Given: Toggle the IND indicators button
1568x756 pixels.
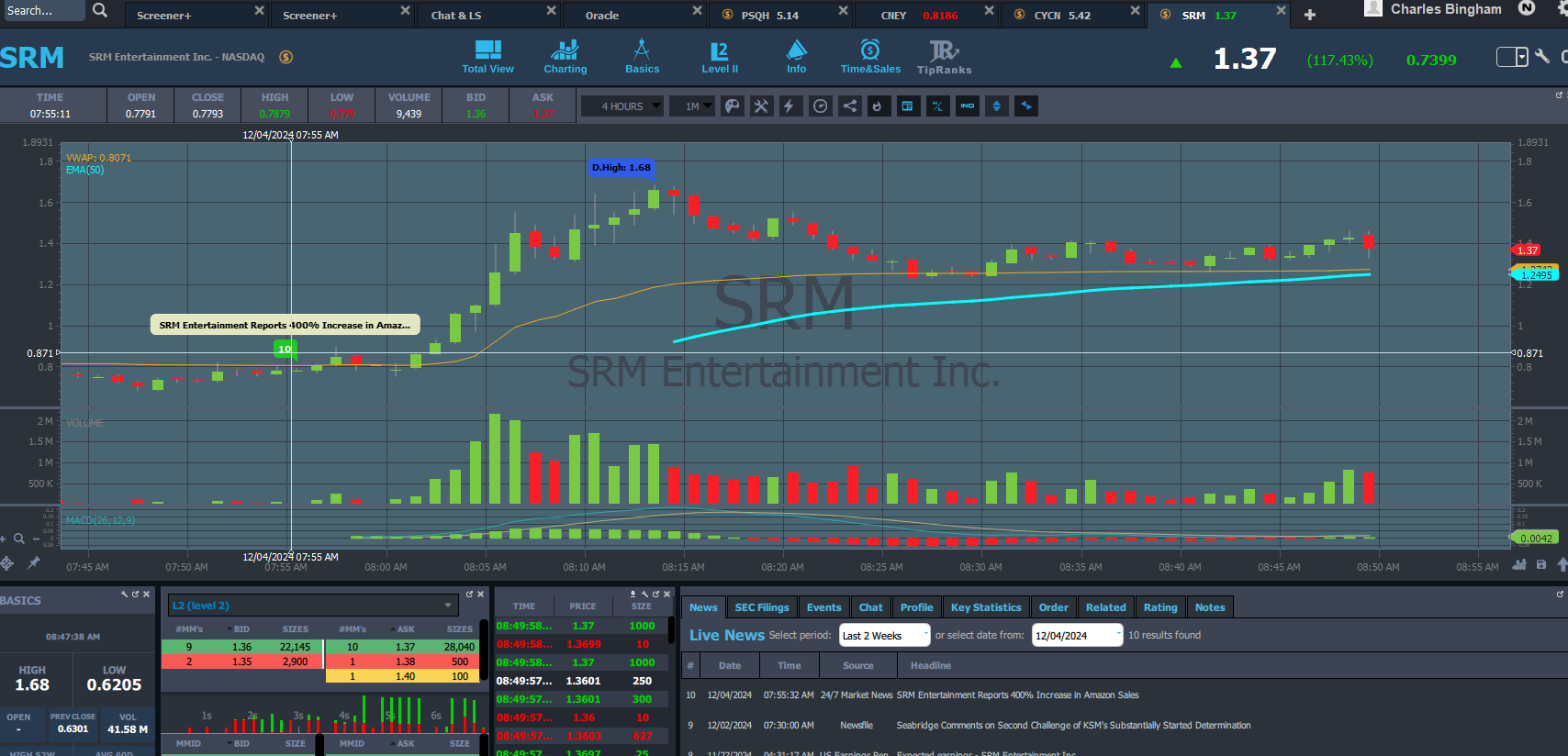Looking at the screenshot, I should 968,106.
